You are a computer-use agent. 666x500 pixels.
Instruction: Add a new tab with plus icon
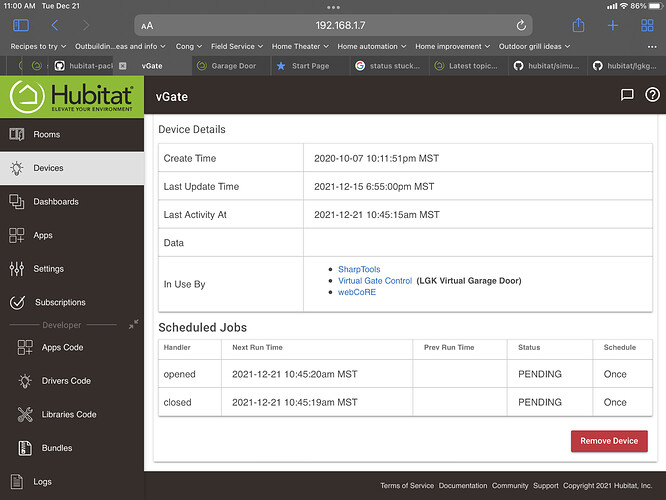[x=612, y=25]
